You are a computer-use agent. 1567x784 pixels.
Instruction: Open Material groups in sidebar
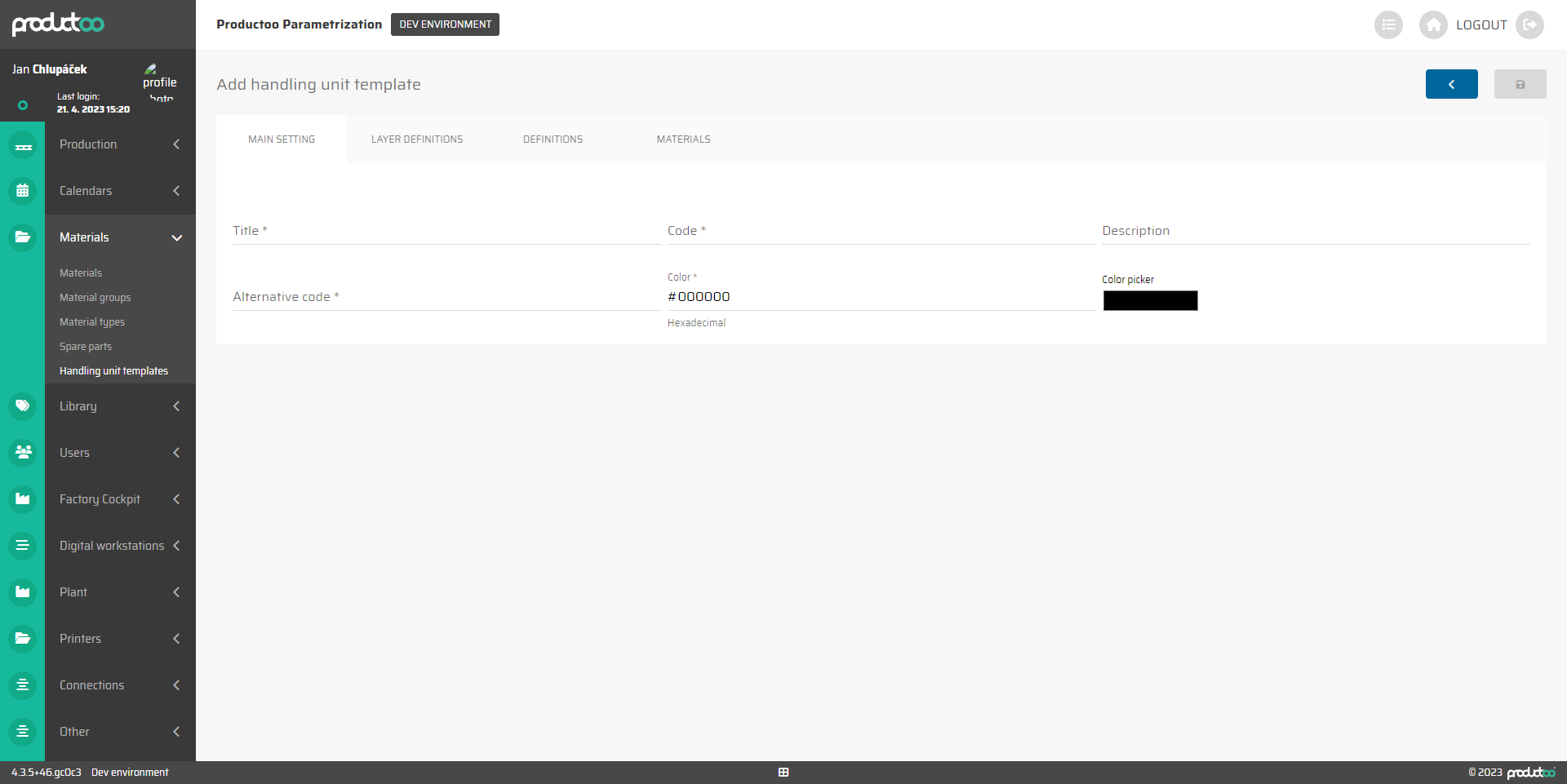click(95, 298)
